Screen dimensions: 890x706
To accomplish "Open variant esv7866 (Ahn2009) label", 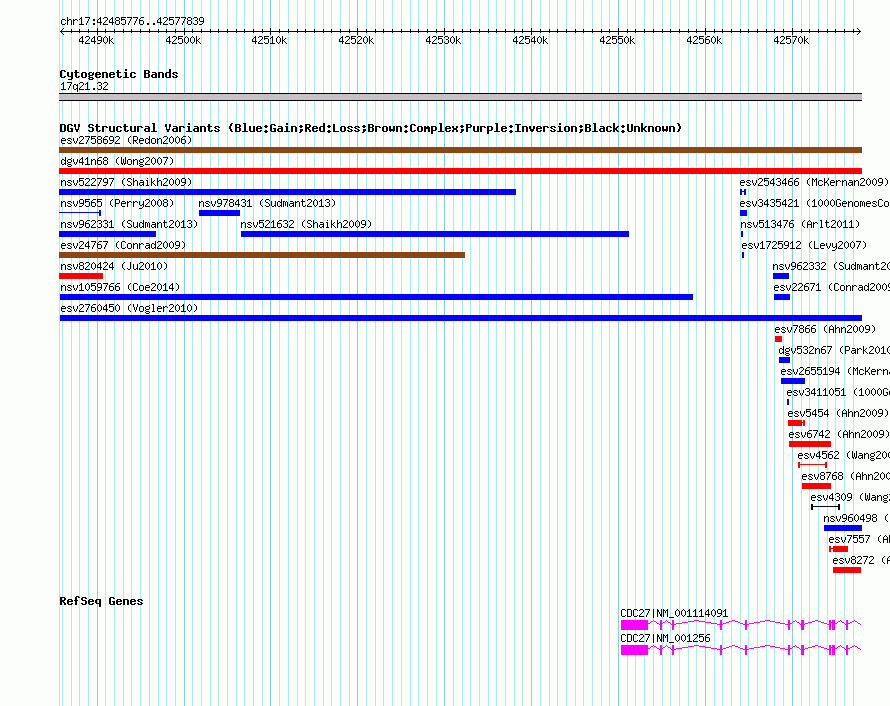I will [x=825, y=329].
